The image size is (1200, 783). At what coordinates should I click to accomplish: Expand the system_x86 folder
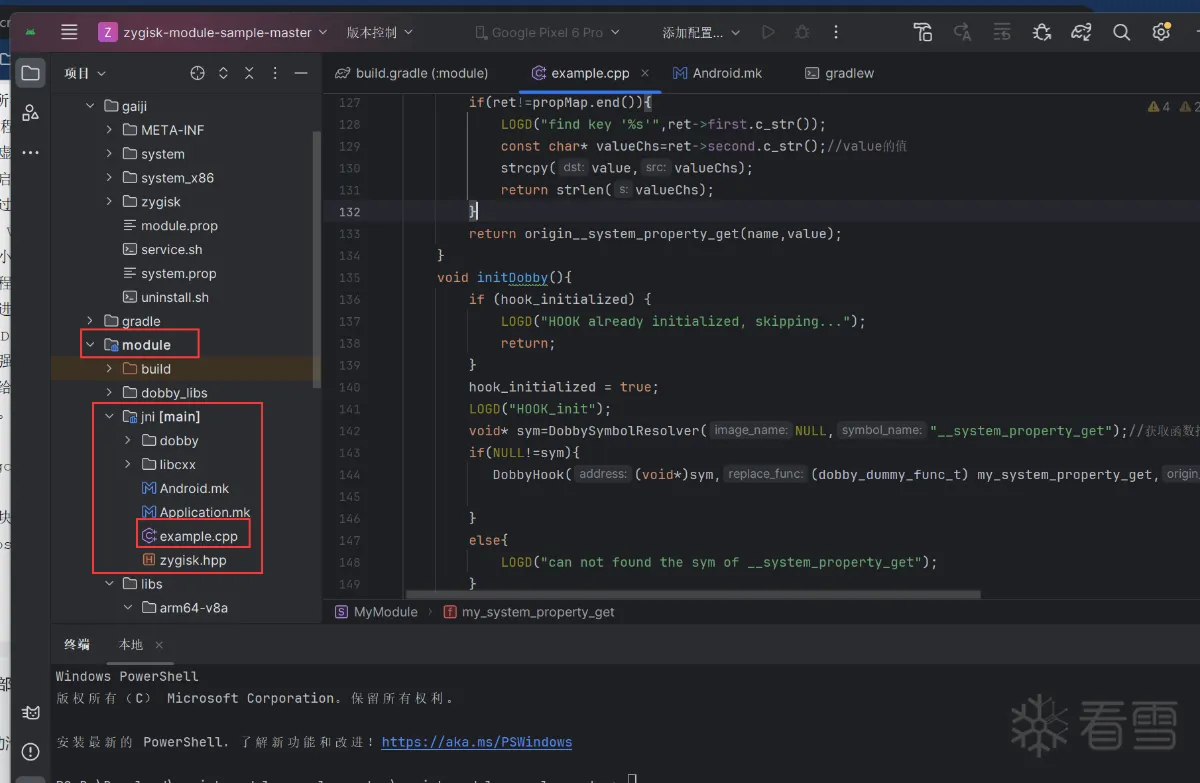click(110, 178)
